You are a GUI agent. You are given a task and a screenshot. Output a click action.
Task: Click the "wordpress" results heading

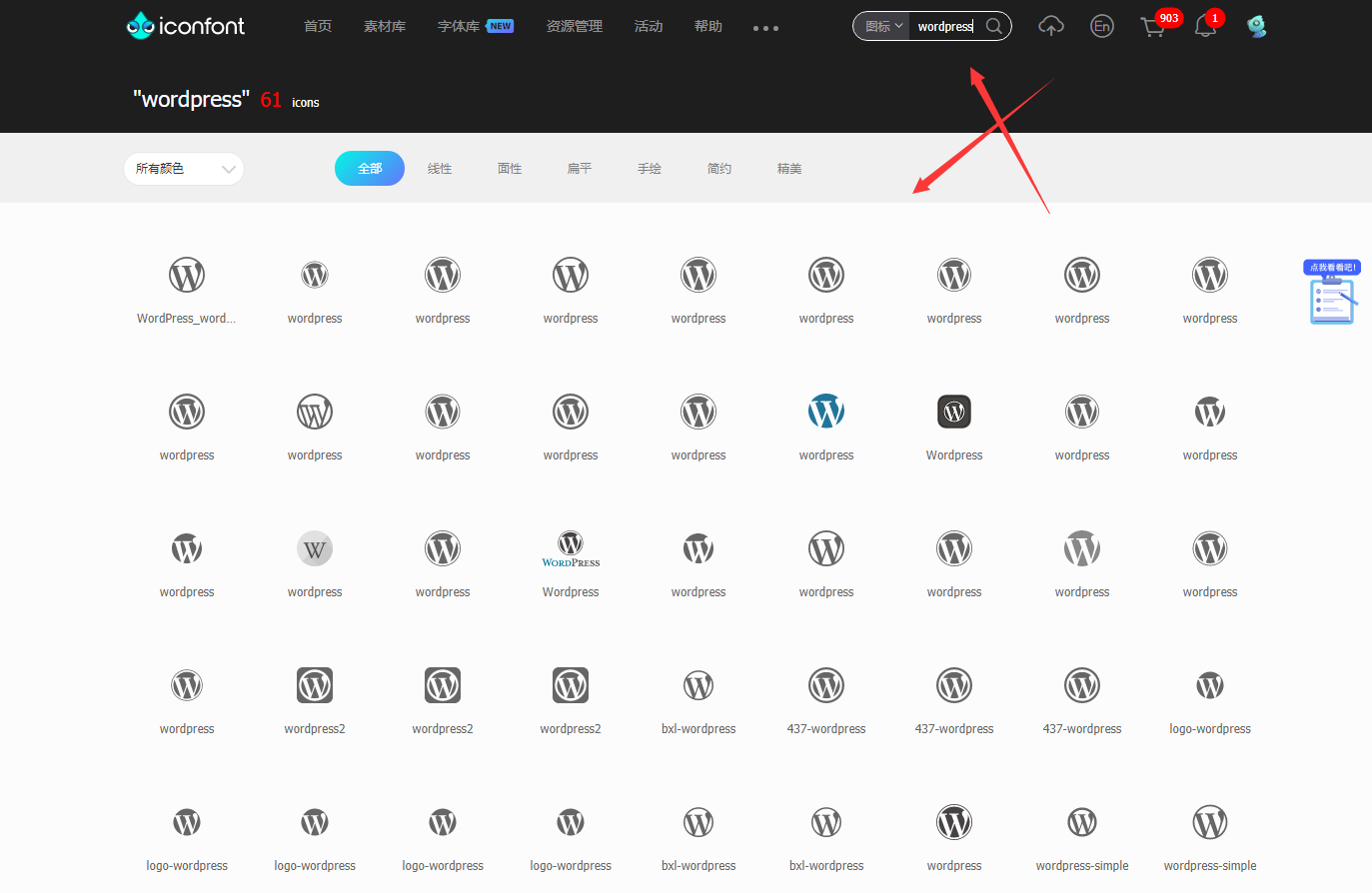tap(191, 99)
